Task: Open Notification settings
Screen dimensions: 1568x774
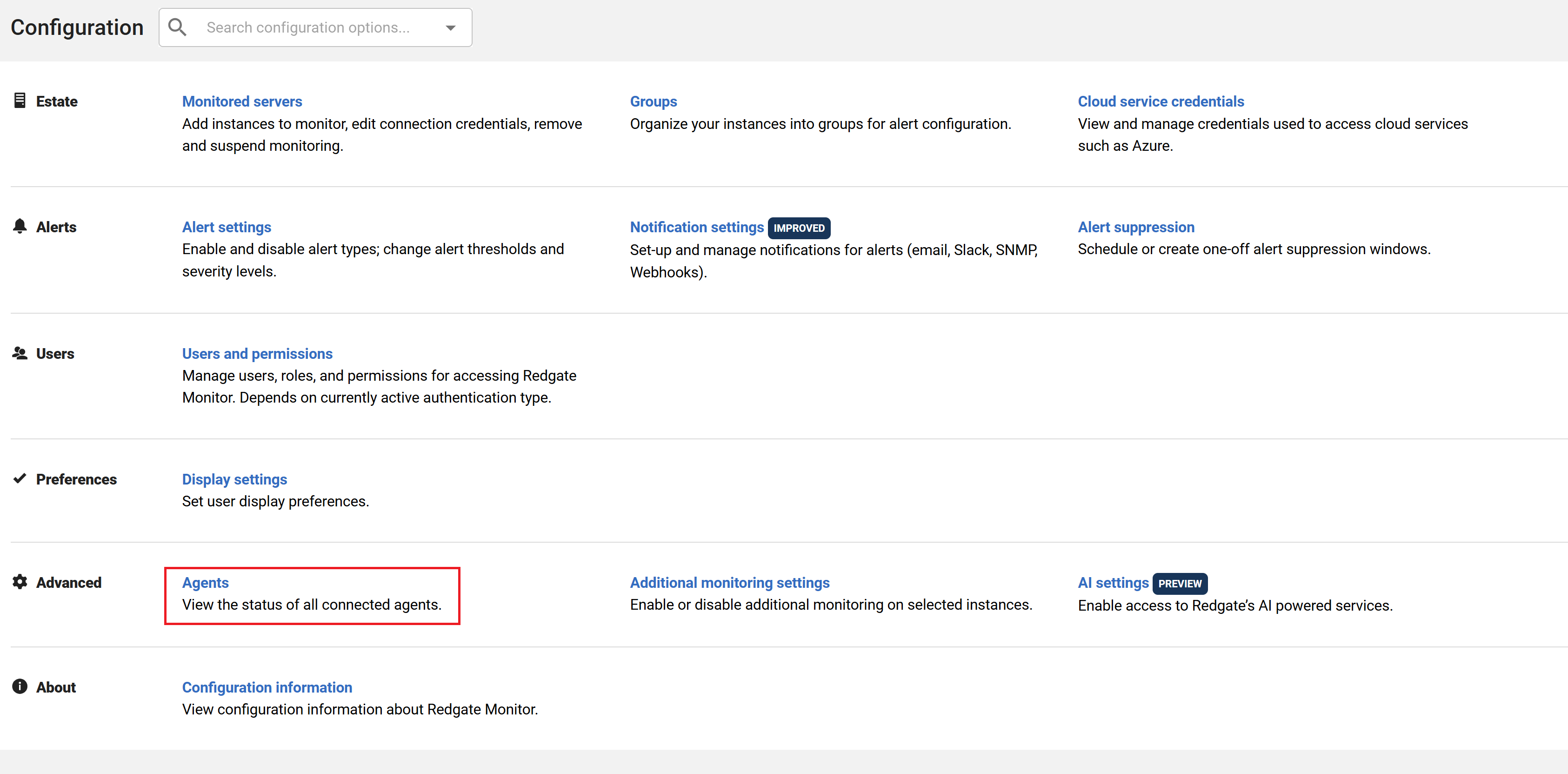Action: 696,227
